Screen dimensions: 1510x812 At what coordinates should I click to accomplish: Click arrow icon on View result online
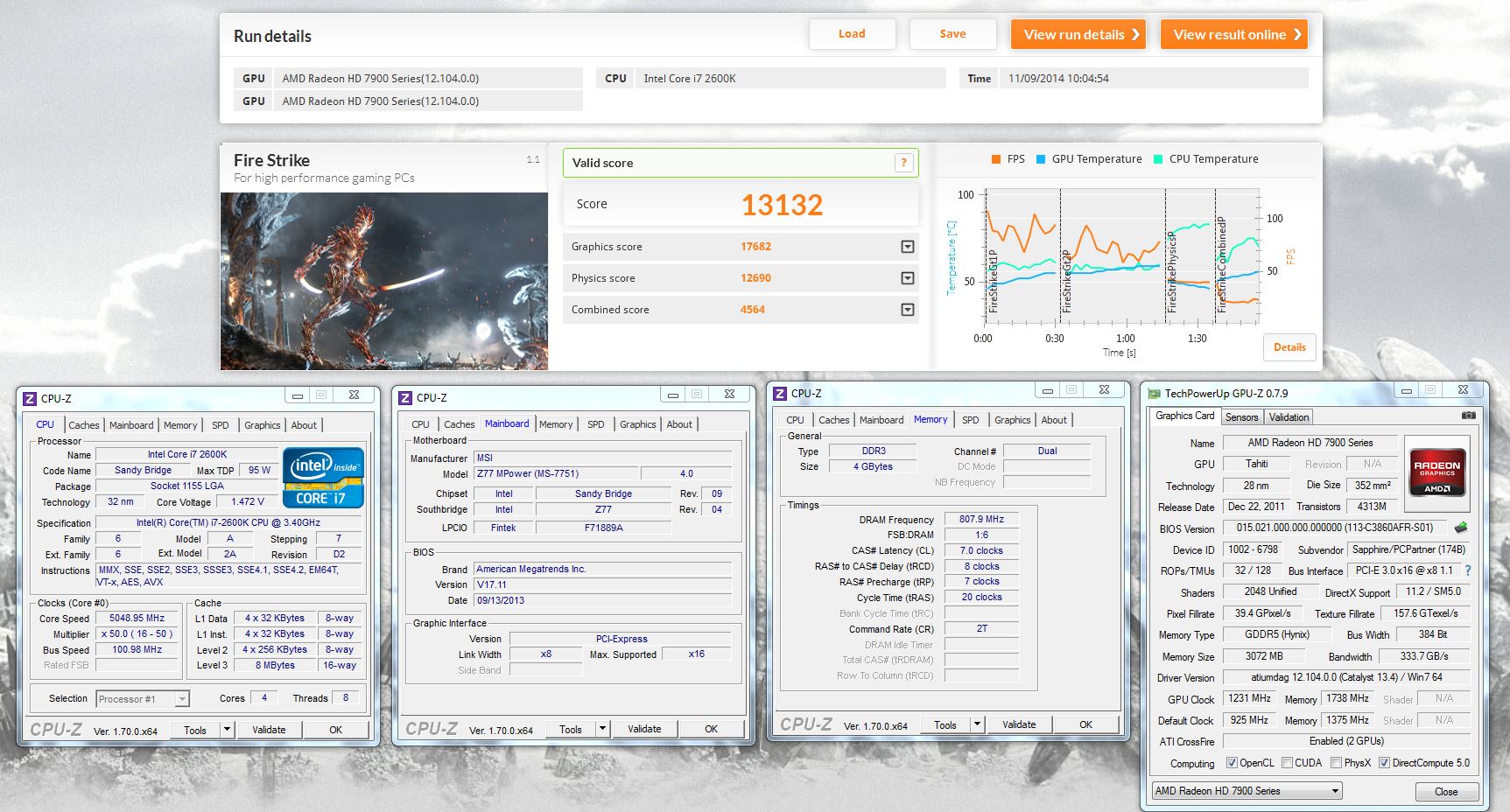[x=1297, y=35]
